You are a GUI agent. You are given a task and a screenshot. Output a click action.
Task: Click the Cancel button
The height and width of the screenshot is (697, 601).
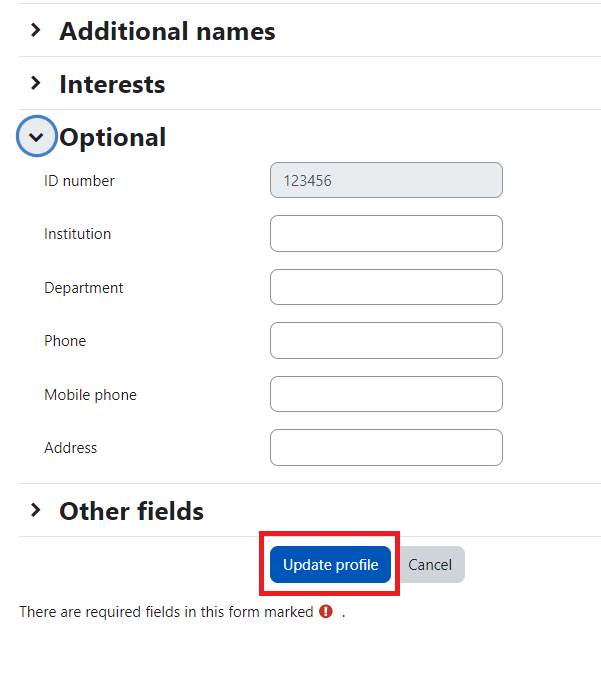pyautogui.click(x=432, y=565)
